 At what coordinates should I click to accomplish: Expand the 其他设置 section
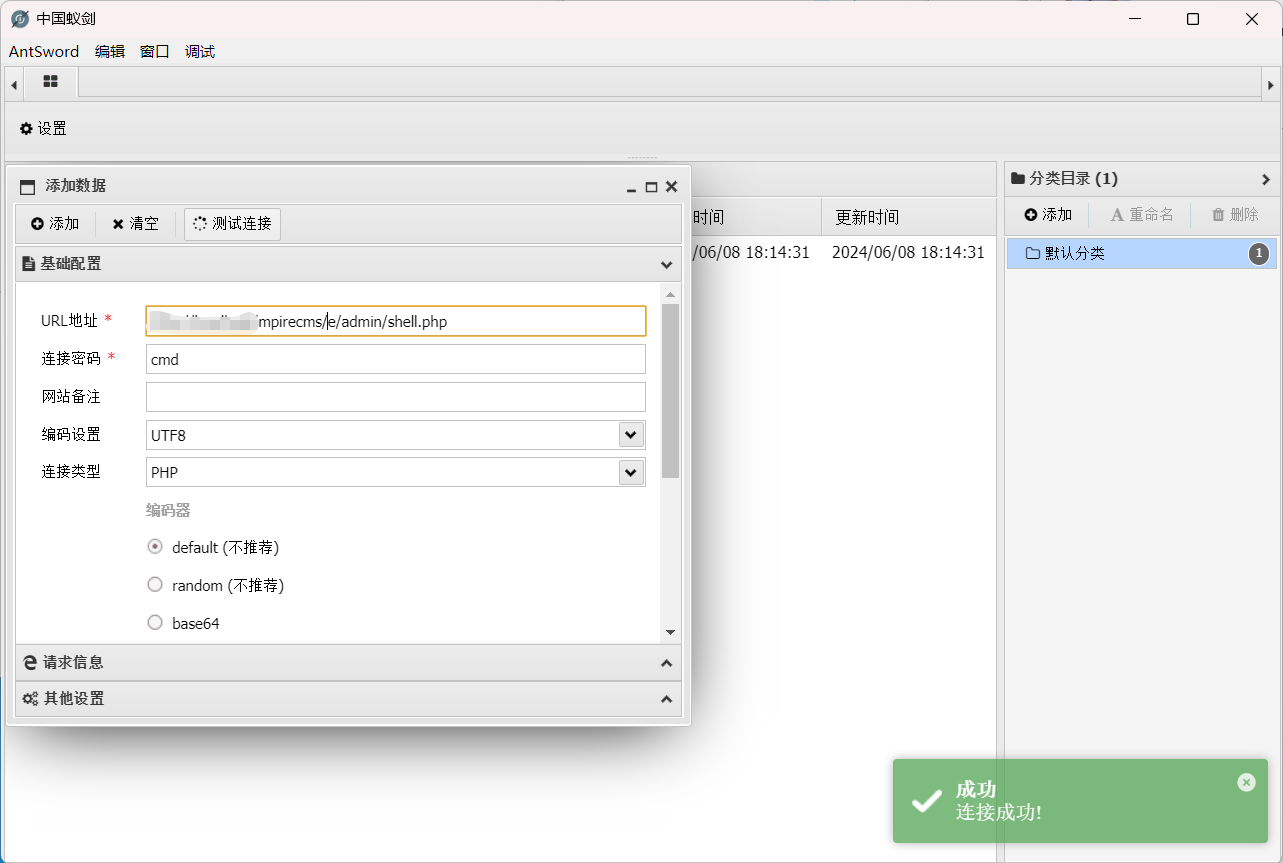point(349,699)
